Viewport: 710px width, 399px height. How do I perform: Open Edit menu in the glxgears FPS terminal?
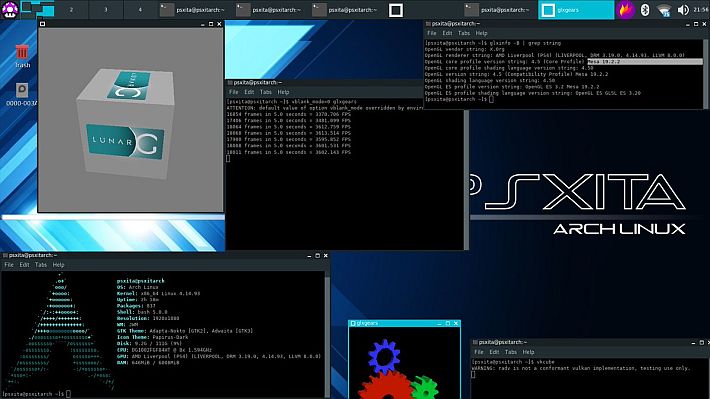click(249, 92)
